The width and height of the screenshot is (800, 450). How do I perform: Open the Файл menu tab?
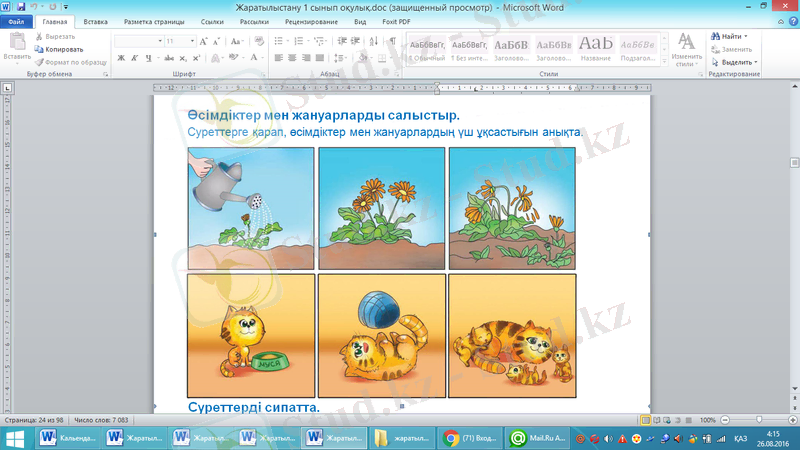(17, 20)
